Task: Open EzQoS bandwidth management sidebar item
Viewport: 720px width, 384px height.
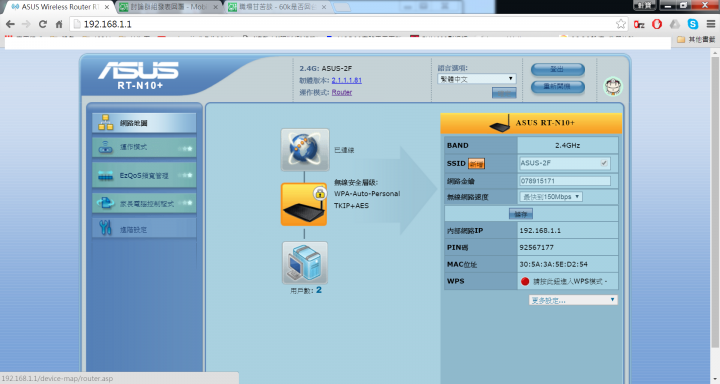Action: [144, 175]
